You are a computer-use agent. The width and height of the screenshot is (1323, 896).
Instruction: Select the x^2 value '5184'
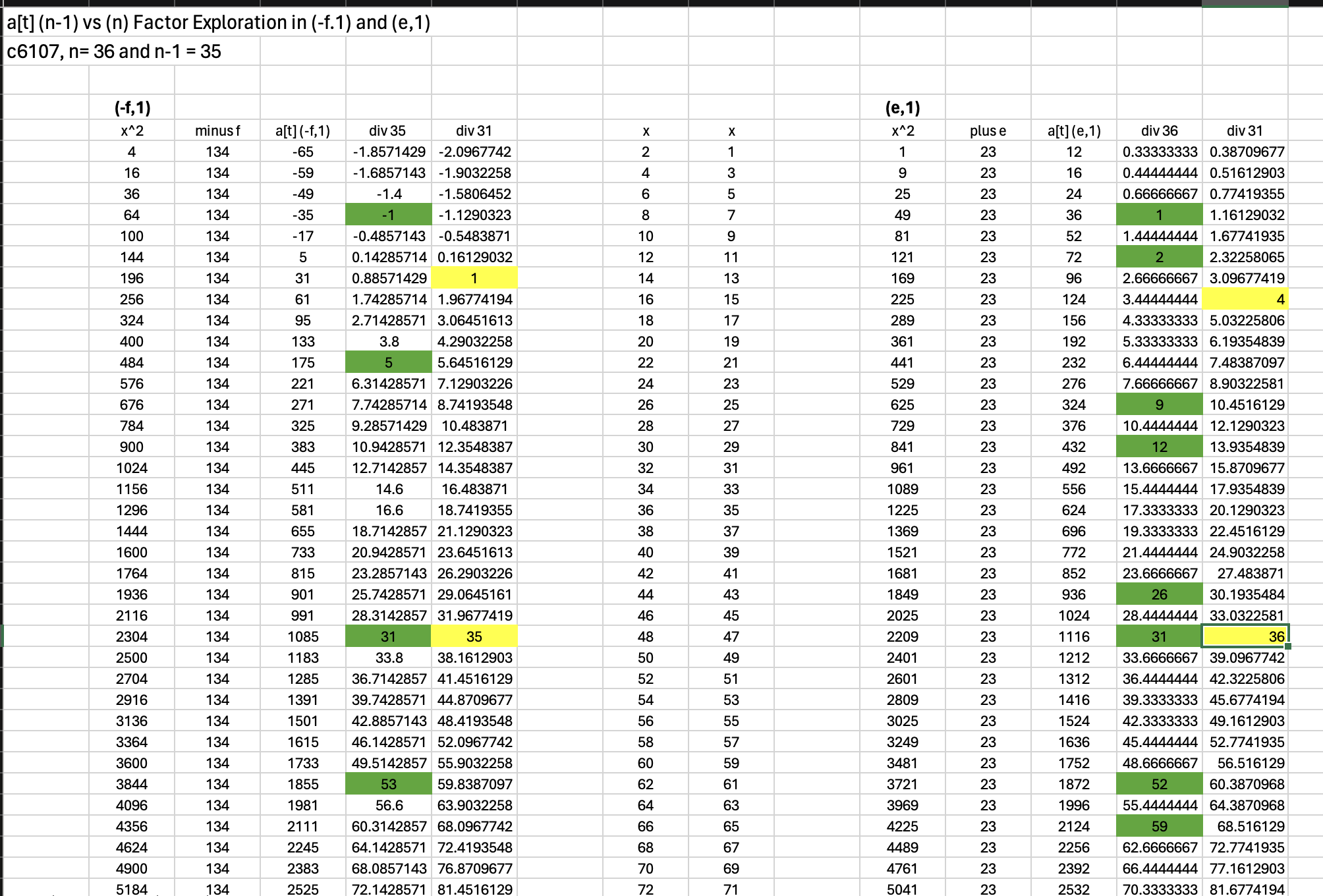(x=132, y=889)
